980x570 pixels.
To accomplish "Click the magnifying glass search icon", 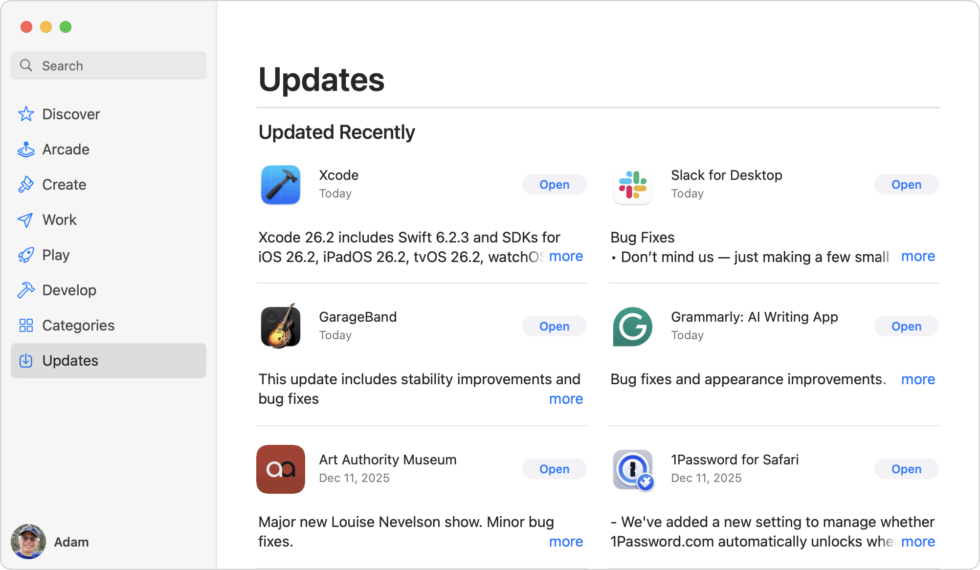I will coord(26,66).
